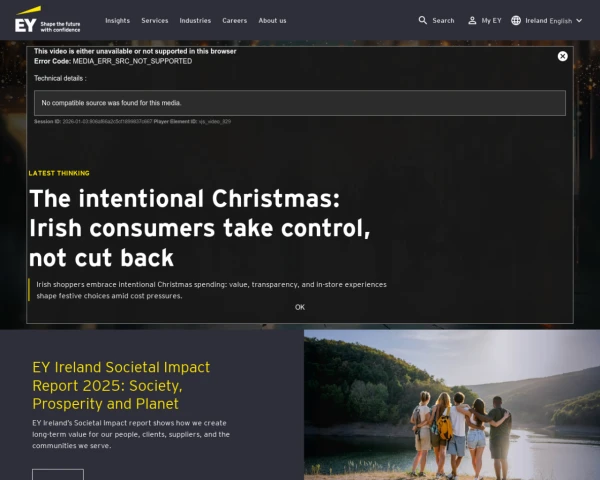Click the 'This video is either unavailable' message
This screenshot has height=480, width=600.
[x=135, y=51]
